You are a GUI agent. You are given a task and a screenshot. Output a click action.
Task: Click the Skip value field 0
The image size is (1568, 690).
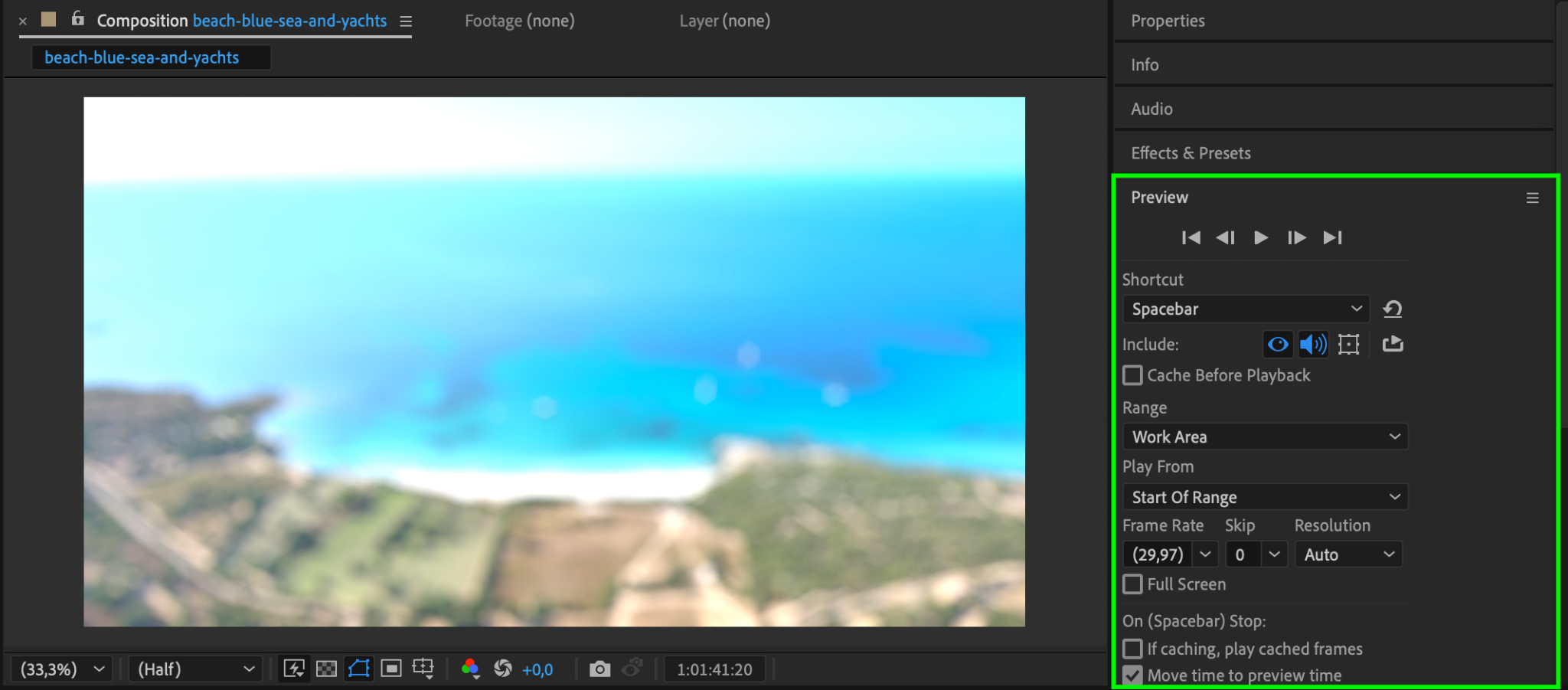pyautogui.click(x=1242, y=554)
